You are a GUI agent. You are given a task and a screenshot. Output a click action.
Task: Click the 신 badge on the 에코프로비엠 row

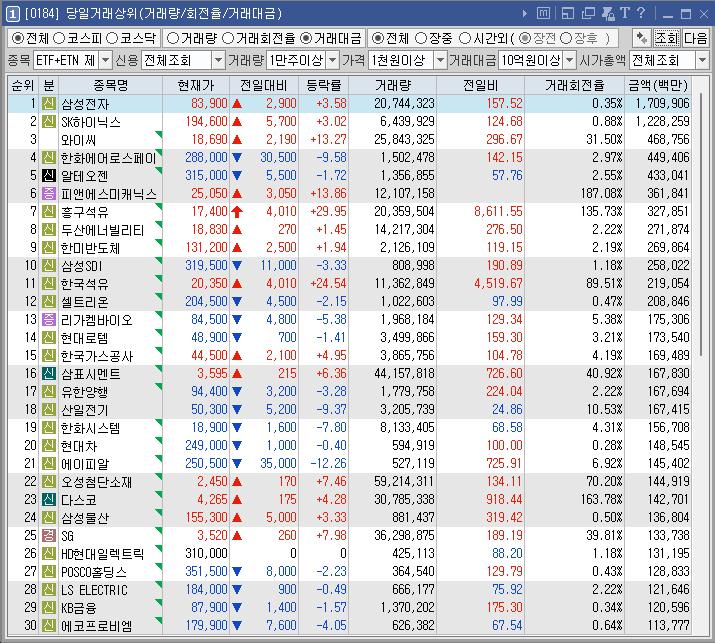click(x=49, y=625)
